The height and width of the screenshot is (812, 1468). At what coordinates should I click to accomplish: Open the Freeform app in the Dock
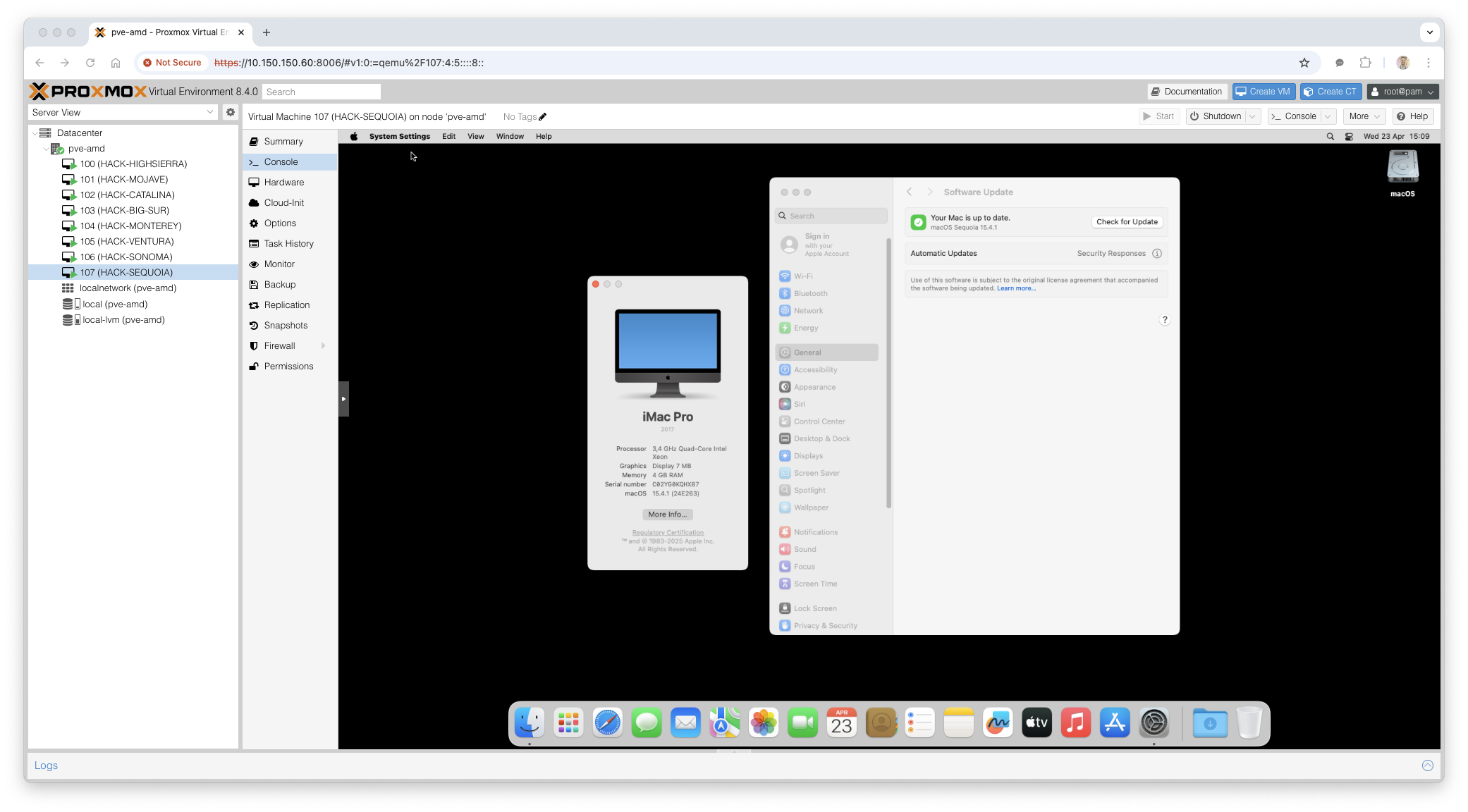[x=998, y=722]
